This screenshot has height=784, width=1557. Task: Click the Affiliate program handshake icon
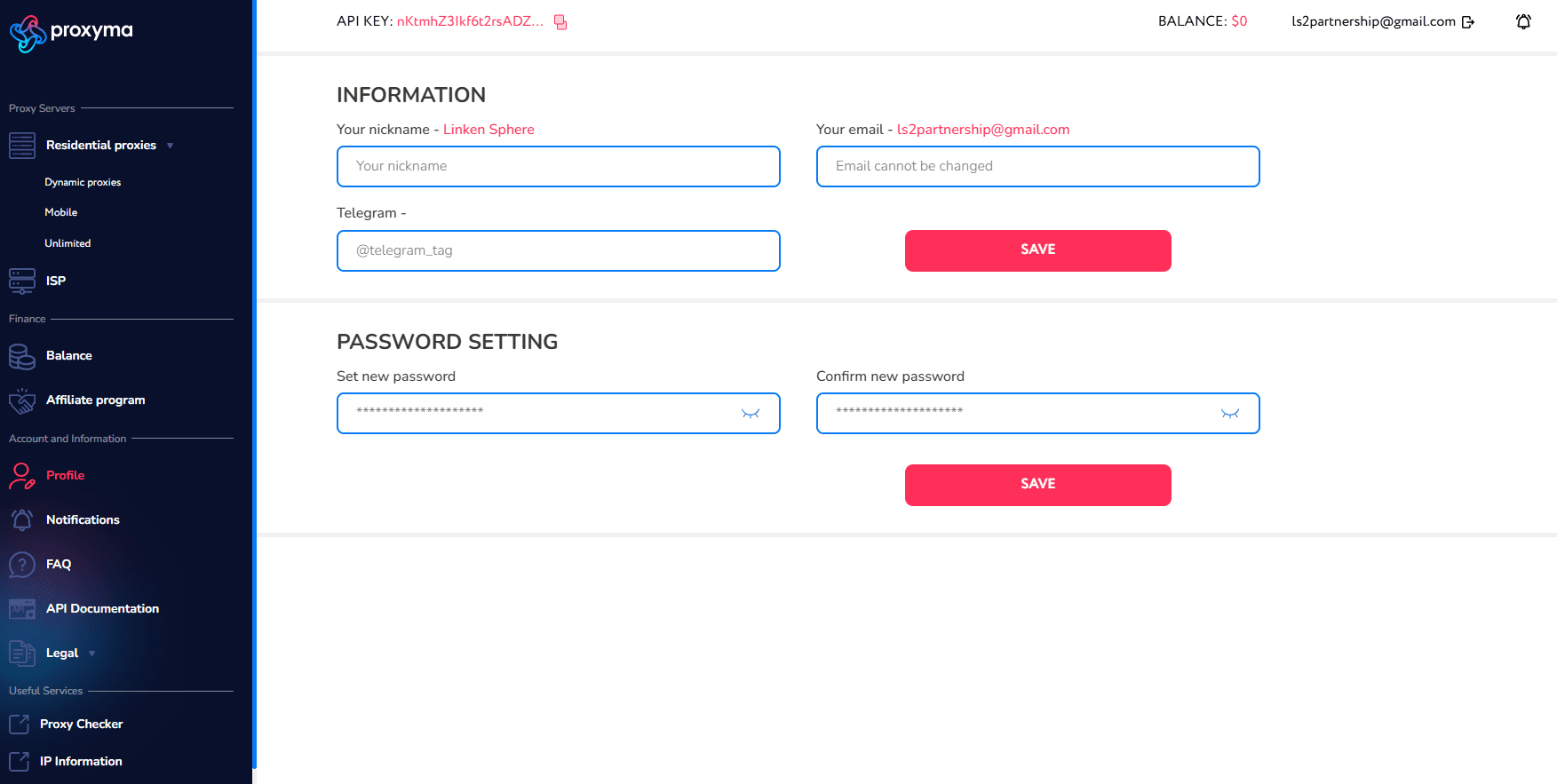click(22, 400)
